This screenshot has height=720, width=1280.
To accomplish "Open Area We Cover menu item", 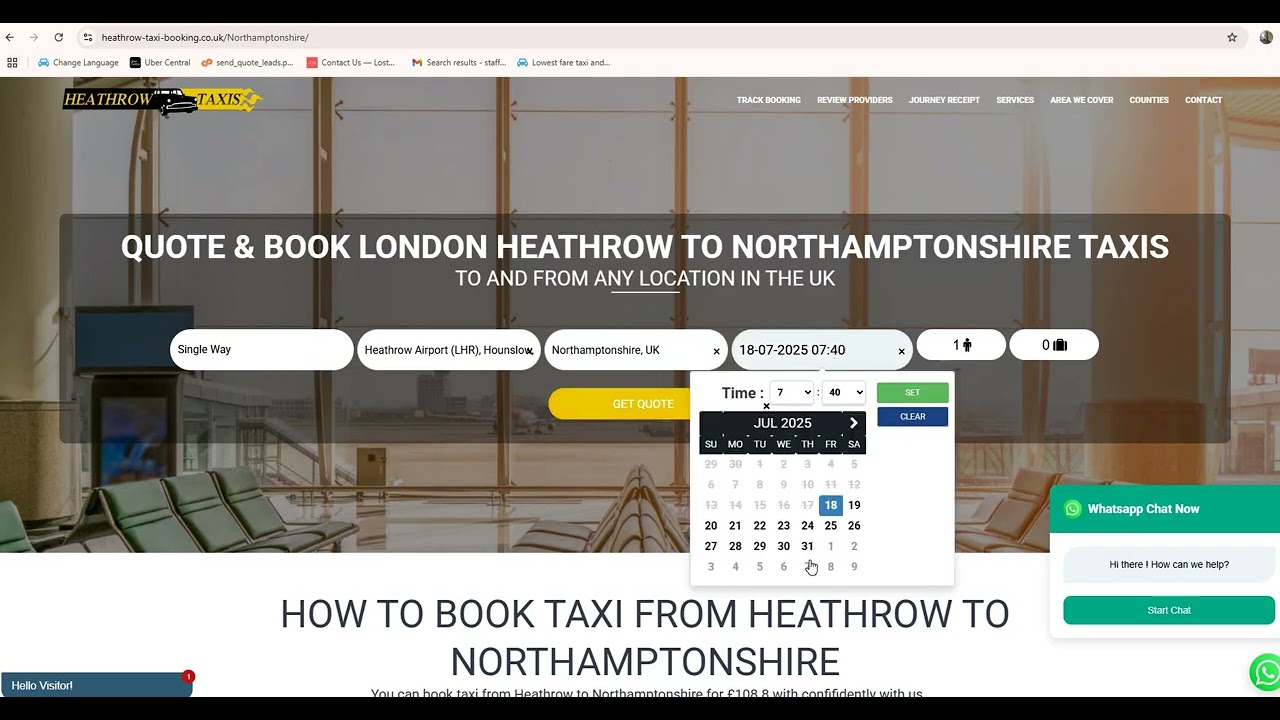I will click(1082, 100).
